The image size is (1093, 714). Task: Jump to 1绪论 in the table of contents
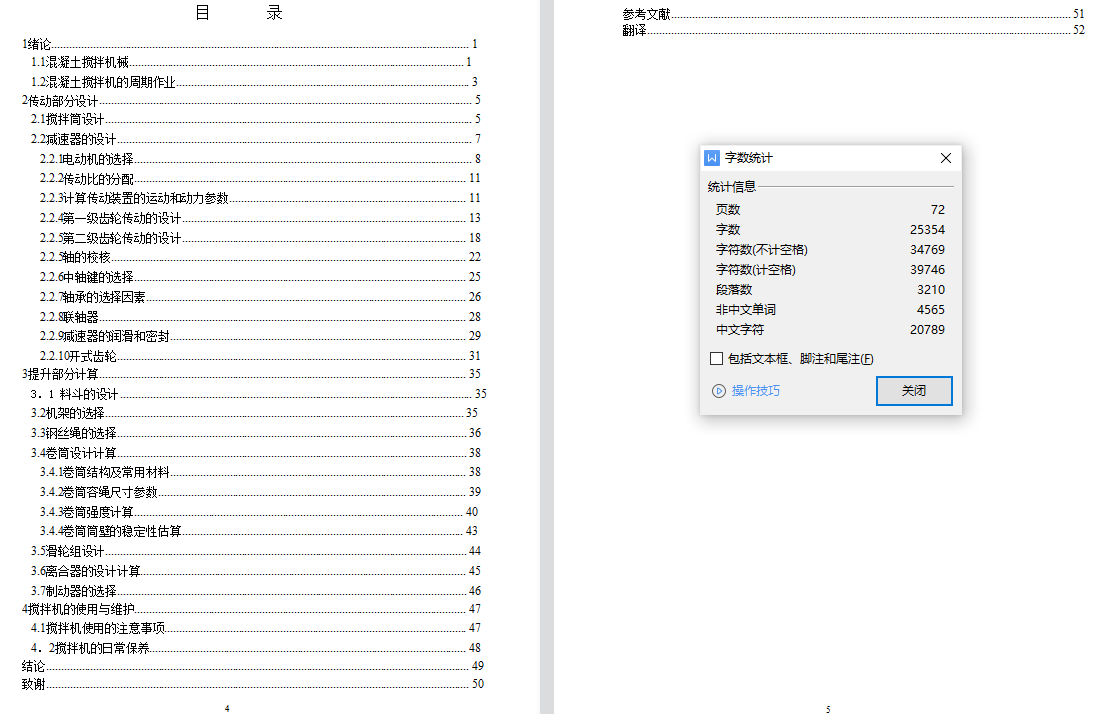37,44
